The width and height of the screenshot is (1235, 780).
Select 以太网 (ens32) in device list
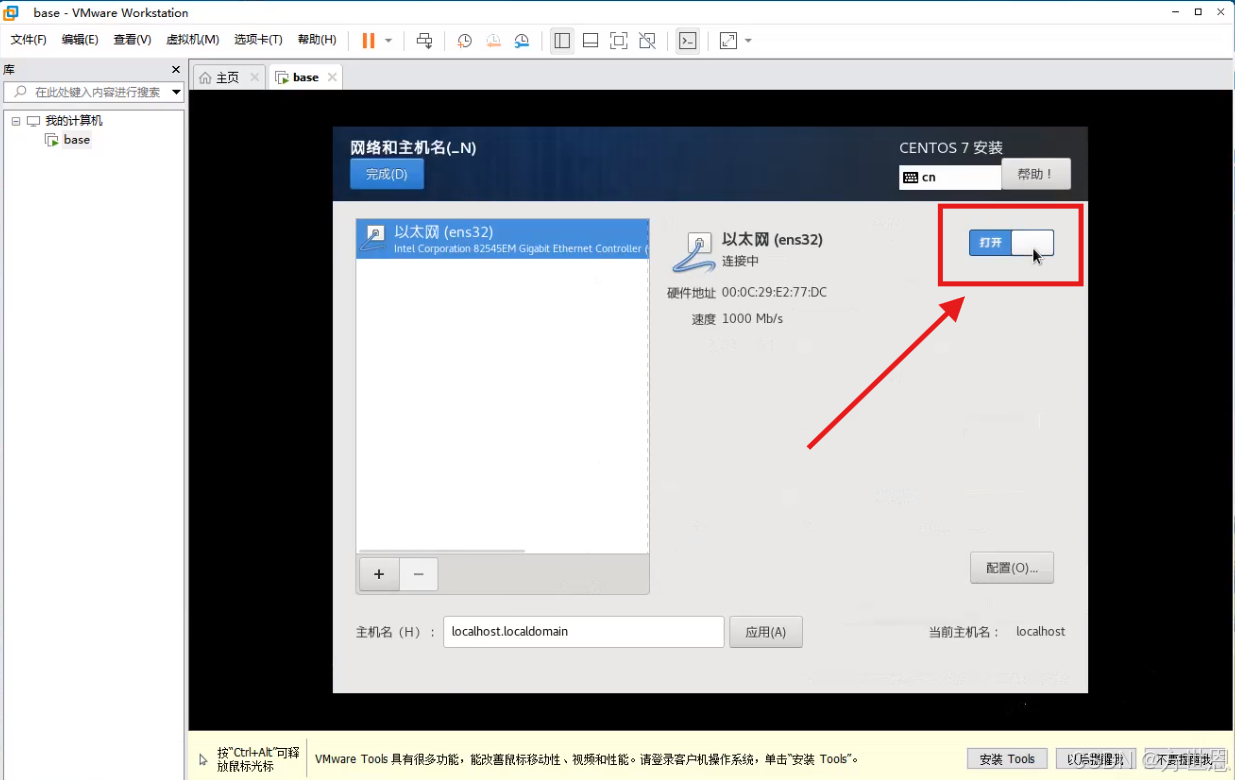pyautogui.click(x=502, y=239)
